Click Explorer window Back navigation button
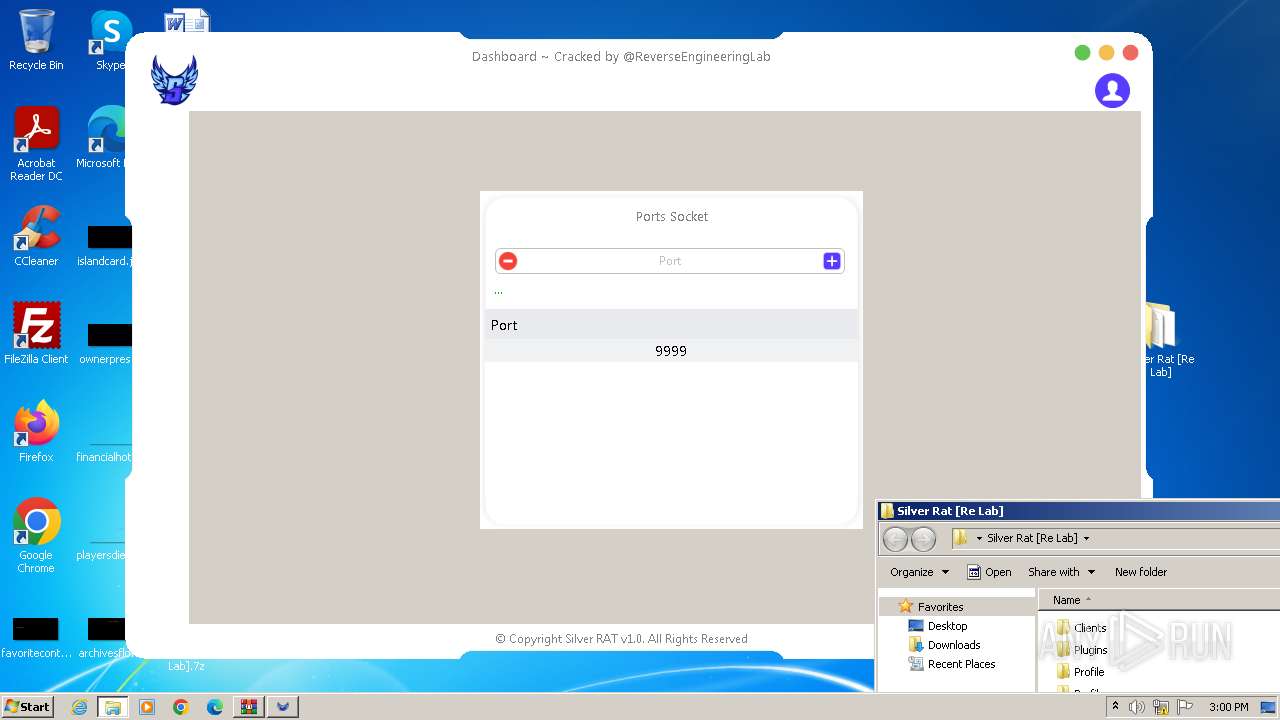The height and width of the screenshot is (720, 1280). (895, 539)
